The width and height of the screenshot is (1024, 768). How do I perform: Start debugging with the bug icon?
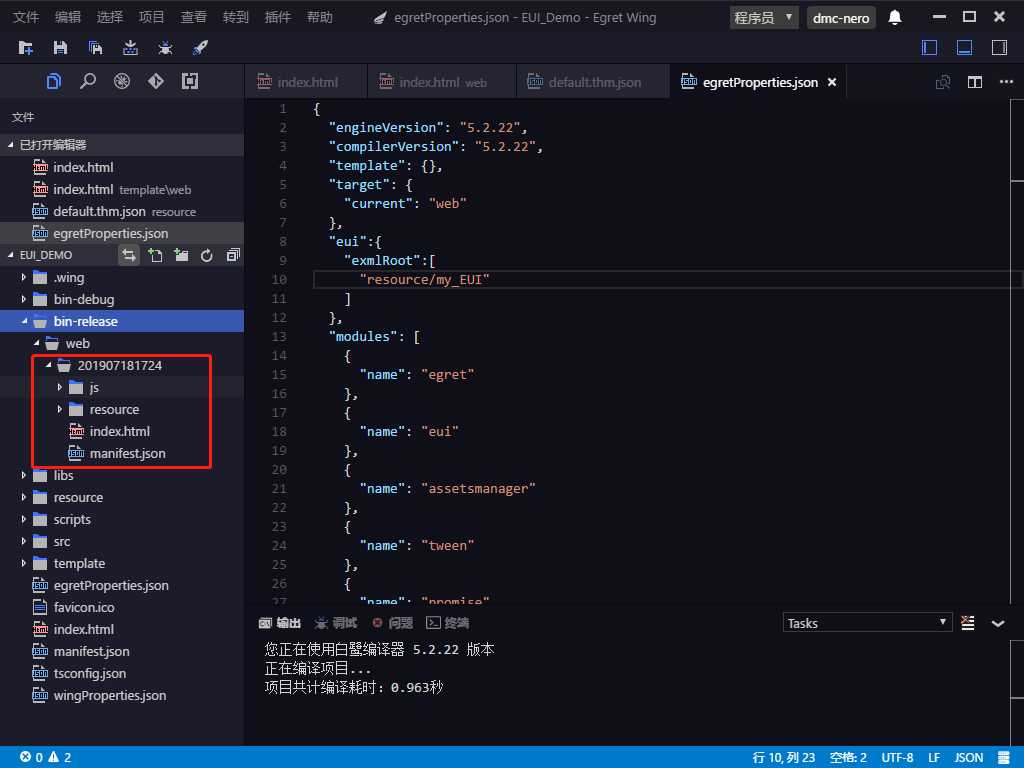165,48
